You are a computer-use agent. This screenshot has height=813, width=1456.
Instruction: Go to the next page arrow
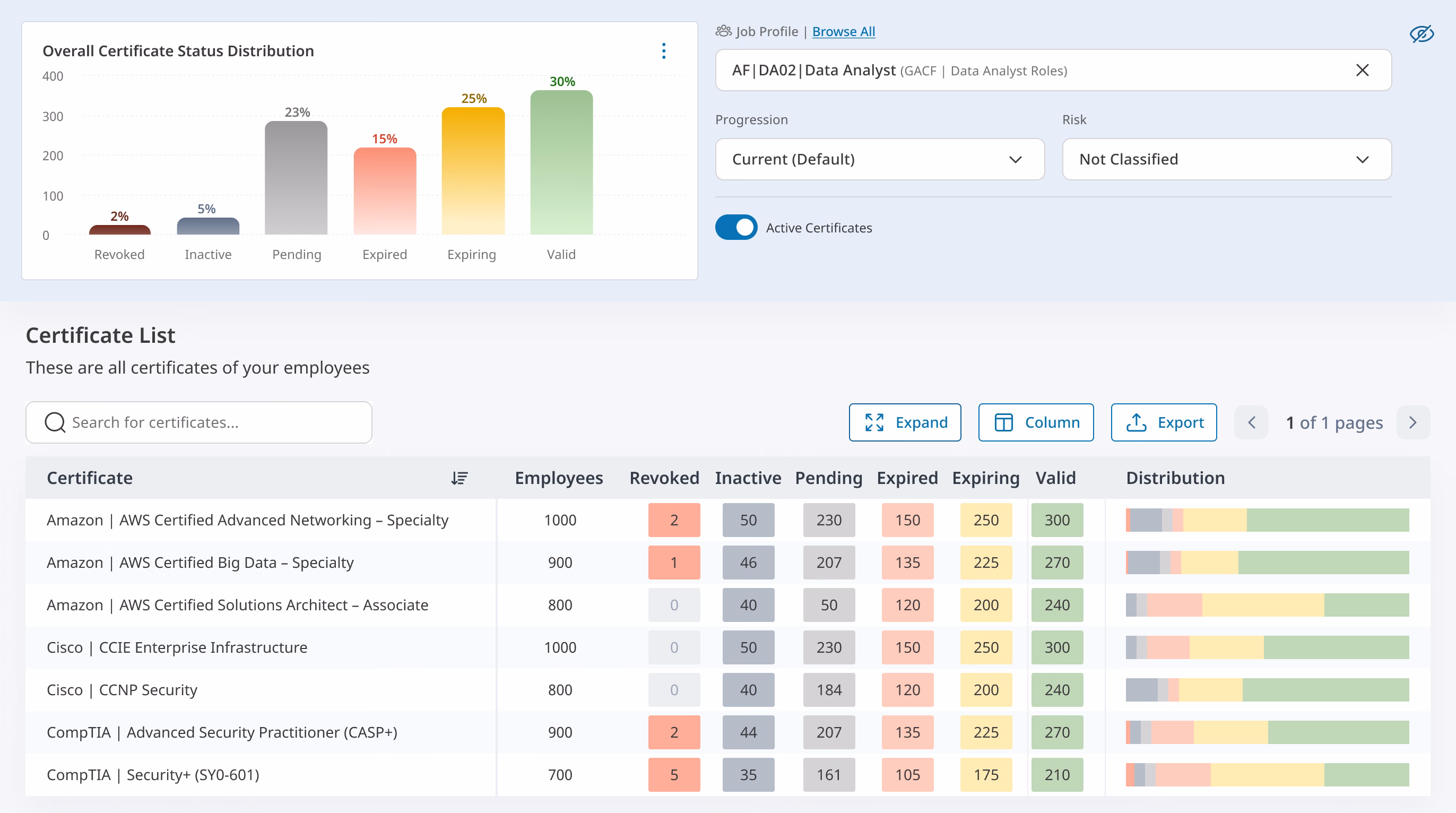click(1413, 422)
